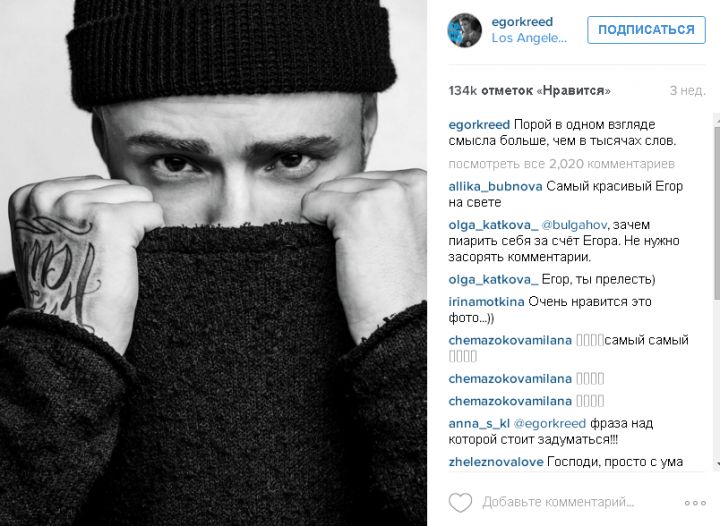
Task: Open egorkreed username in the caption
Action: [479, 125]
